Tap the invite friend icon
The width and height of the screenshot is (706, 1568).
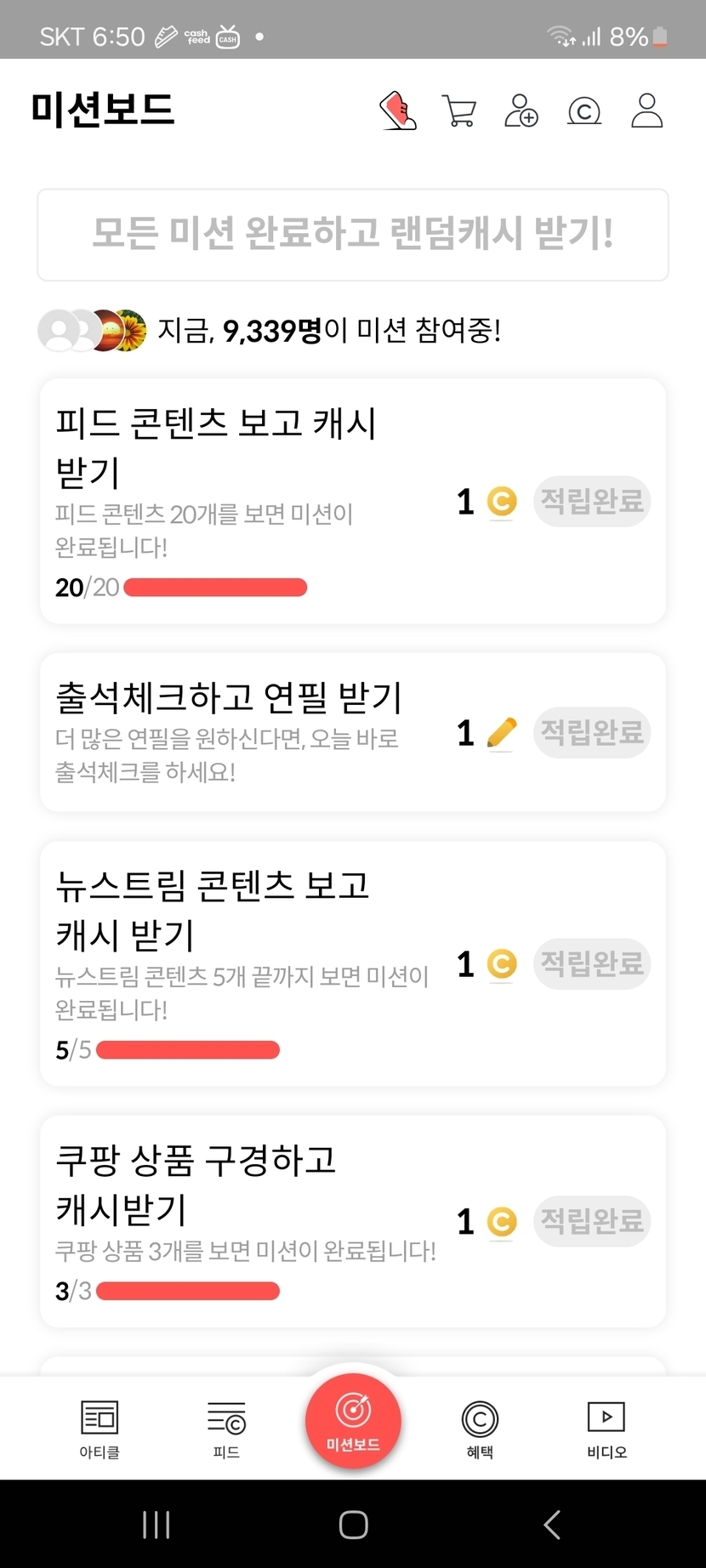click(x=521, y=111)
